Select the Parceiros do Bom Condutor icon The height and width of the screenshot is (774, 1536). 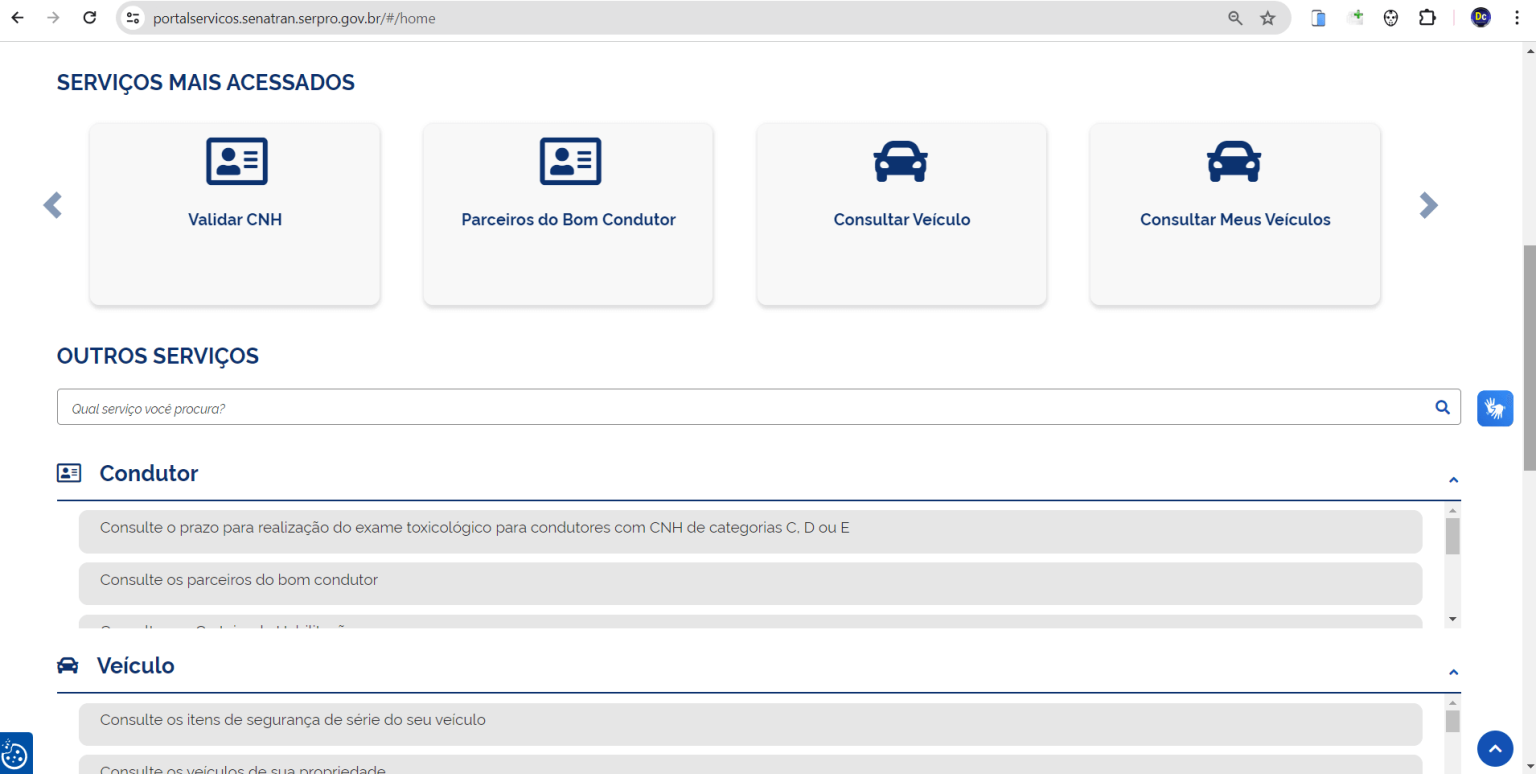coord(568,160)
